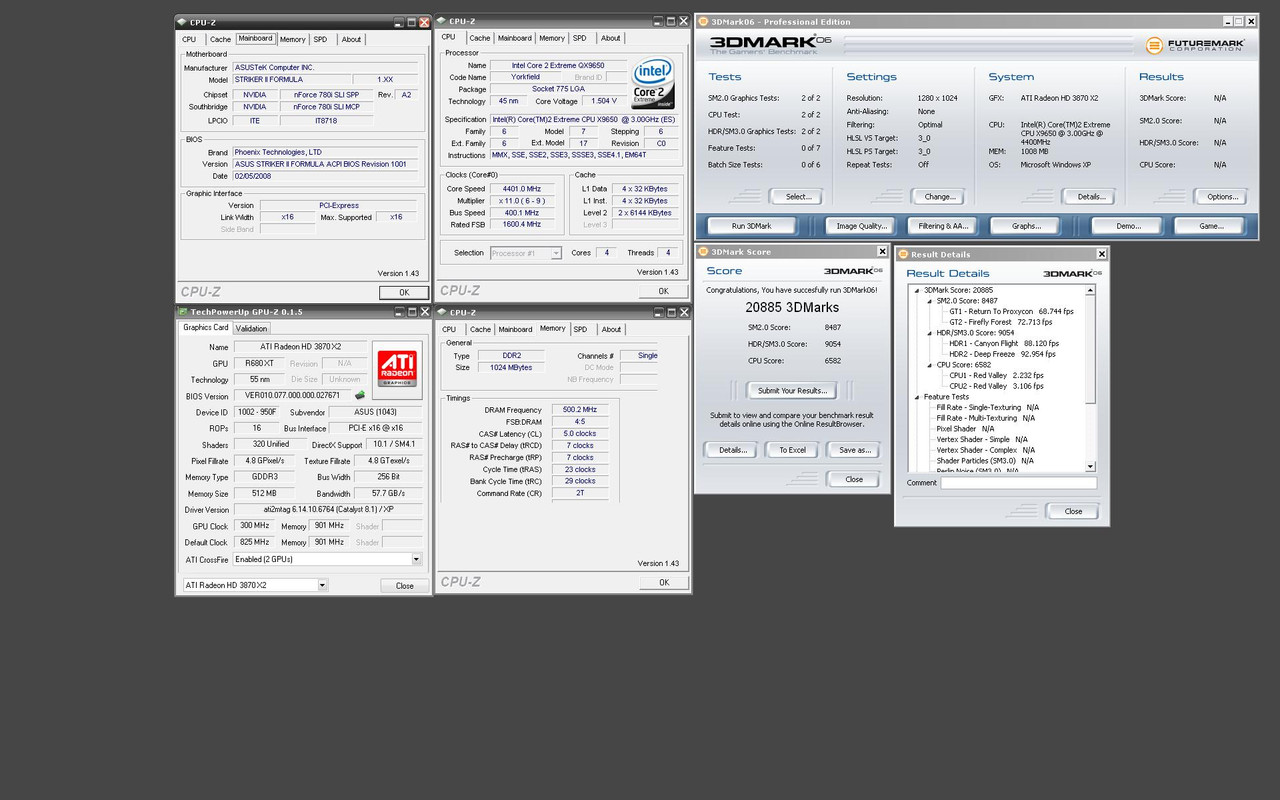Image resolution: width=1280 pixels, height=800 pixels.
Task: Switch to the Validation tab in GPU-Z
Action: (x=251, y=328)
